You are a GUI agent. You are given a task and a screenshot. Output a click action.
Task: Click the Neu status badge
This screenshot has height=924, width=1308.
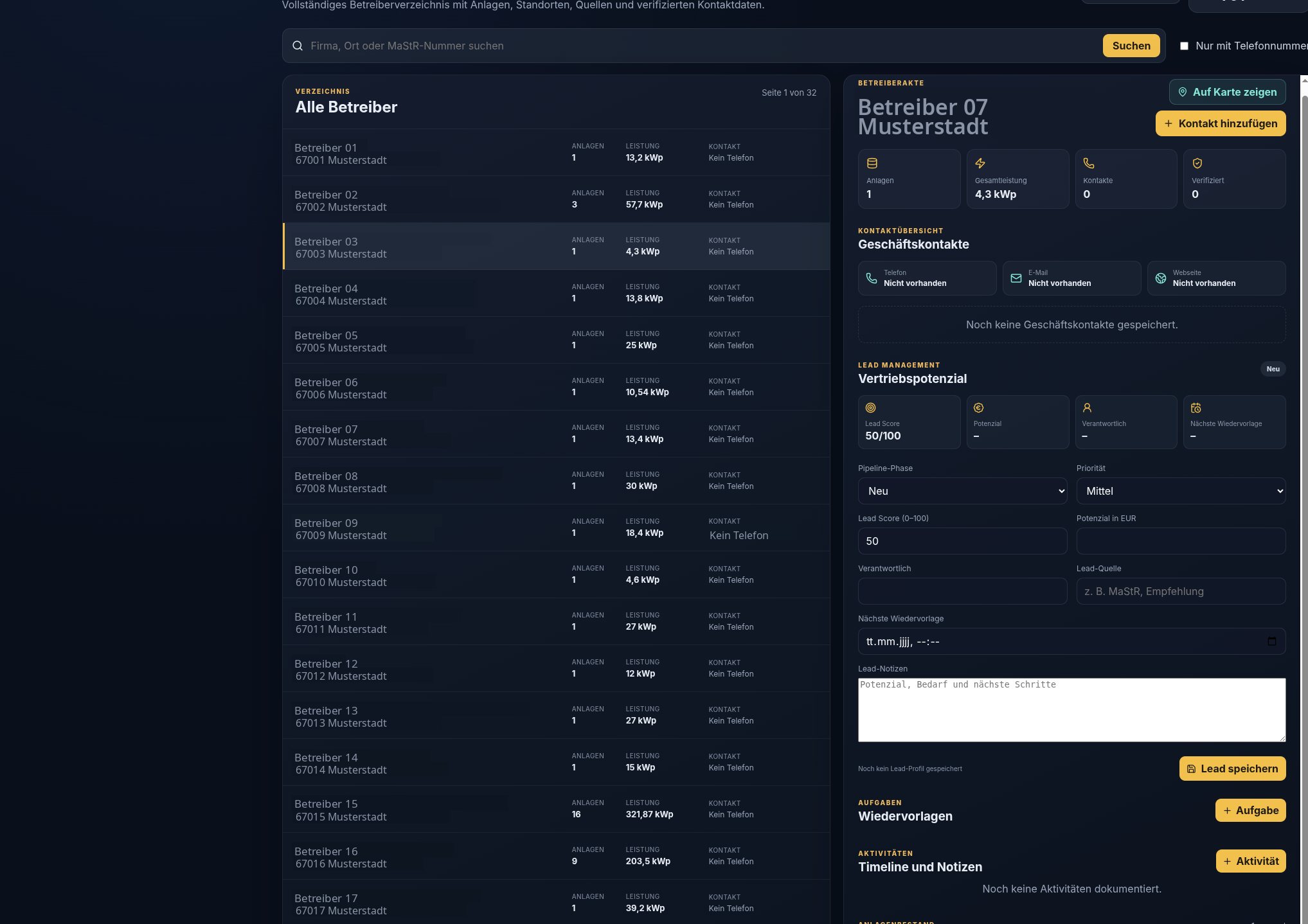(x=1273, y=369)
